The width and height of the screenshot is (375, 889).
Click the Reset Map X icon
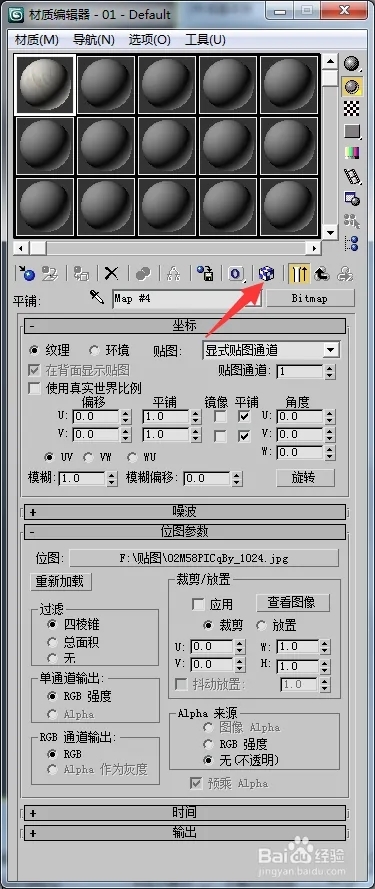point(112,273)
